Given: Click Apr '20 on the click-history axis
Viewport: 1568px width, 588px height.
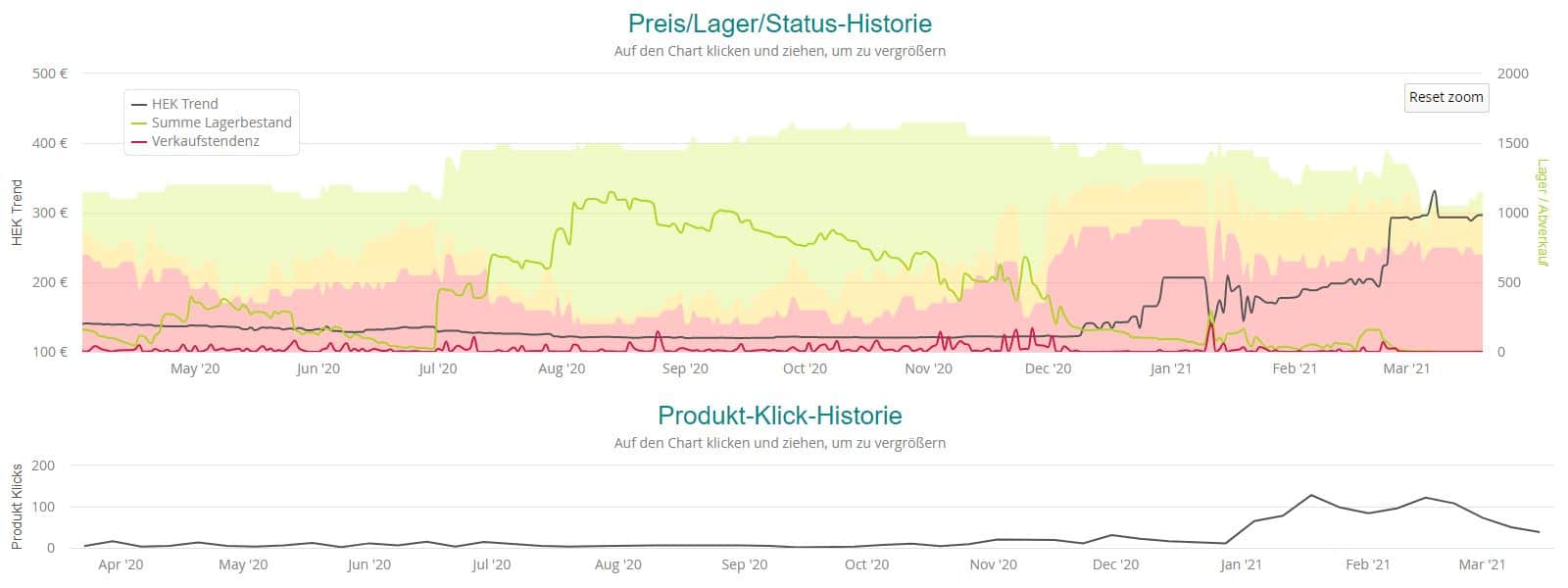Looking at the screenshot, I should point(122,564).
